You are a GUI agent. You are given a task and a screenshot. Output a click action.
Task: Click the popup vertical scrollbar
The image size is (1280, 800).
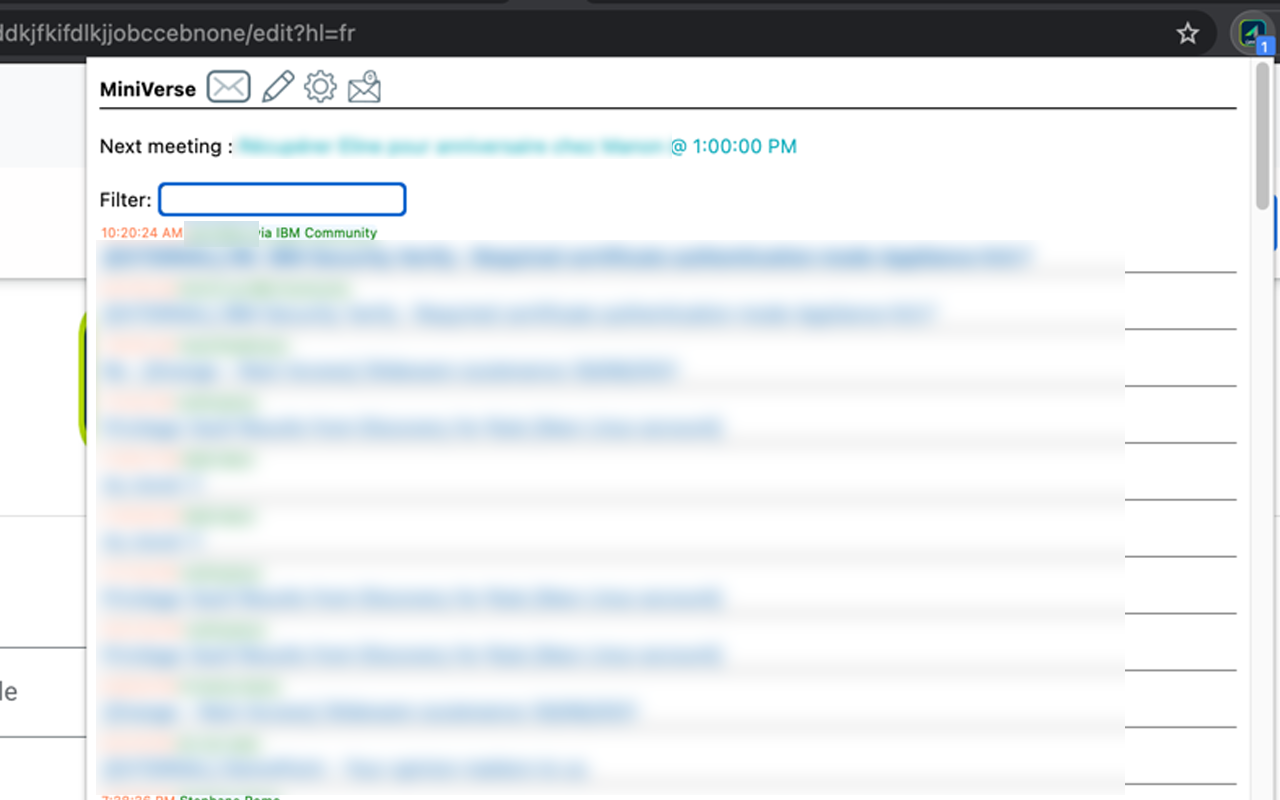tap(1262, 135)
